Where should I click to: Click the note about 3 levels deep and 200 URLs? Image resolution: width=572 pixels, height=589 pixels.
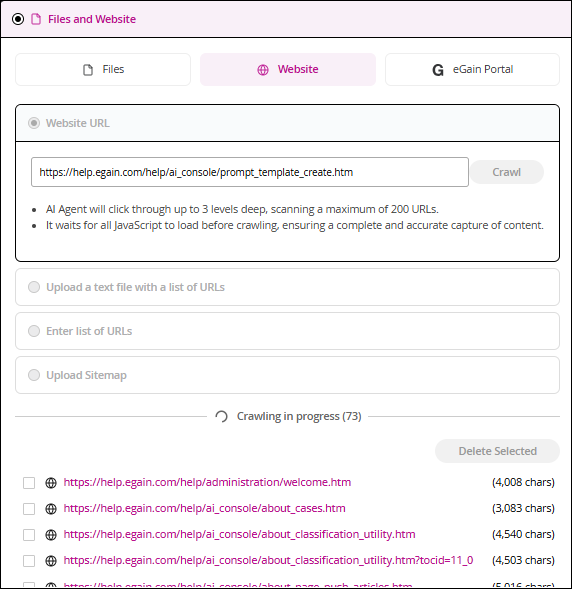(x=242, y=209)
